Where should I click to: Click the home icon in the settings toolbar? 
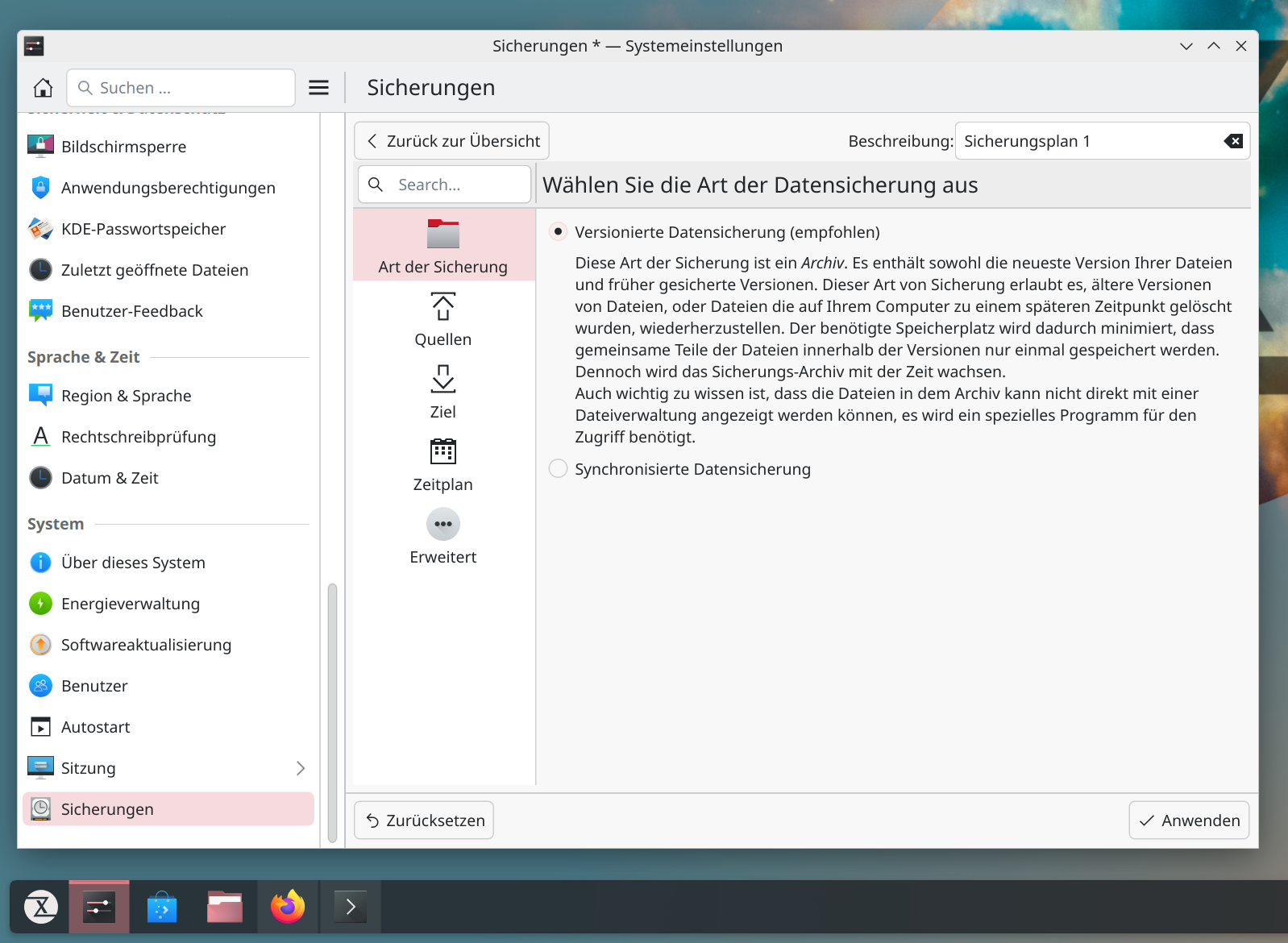pos(43,88)
